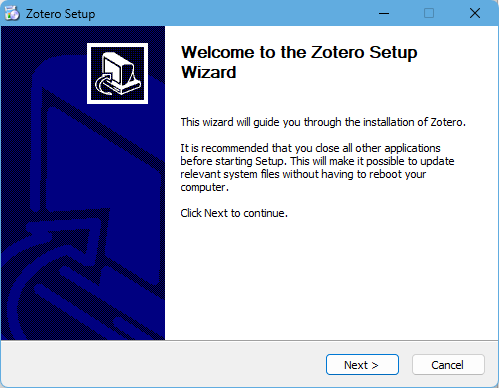The height and width of the screenshot is (388, 499).
Task: Click the Next > button
Action: point(362,365)
